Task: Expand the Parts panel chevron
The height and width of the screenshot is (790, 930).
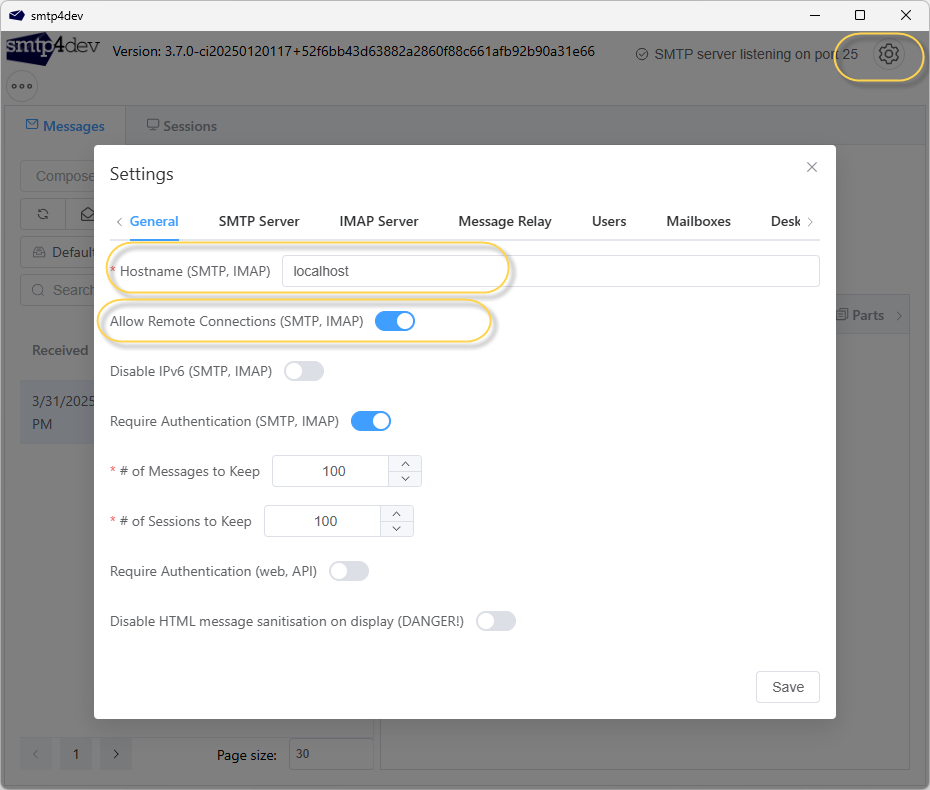Action: click(x=898, y=316)
